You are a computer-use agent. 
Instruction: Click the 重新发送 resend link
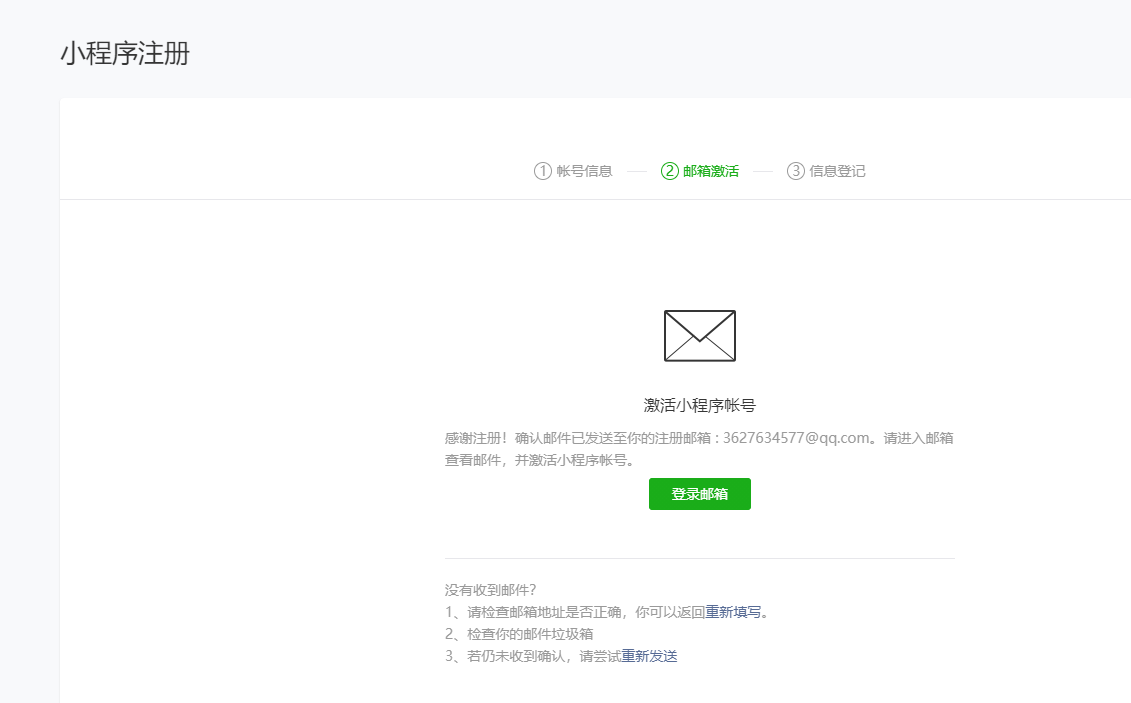coord(650,655)
